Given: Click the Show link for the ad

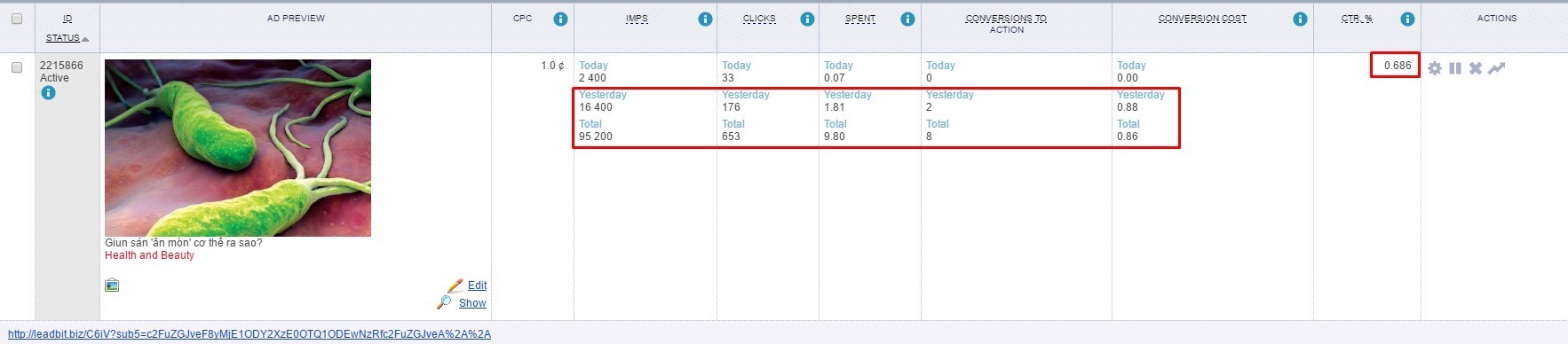Looking at the screenshot, I should coord(472,303).
